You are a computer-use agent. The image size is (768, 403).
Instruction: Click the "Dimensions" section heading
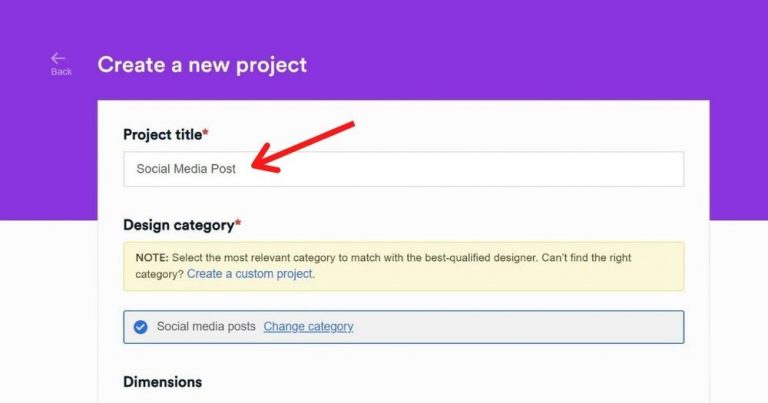(x=162, y=382)
